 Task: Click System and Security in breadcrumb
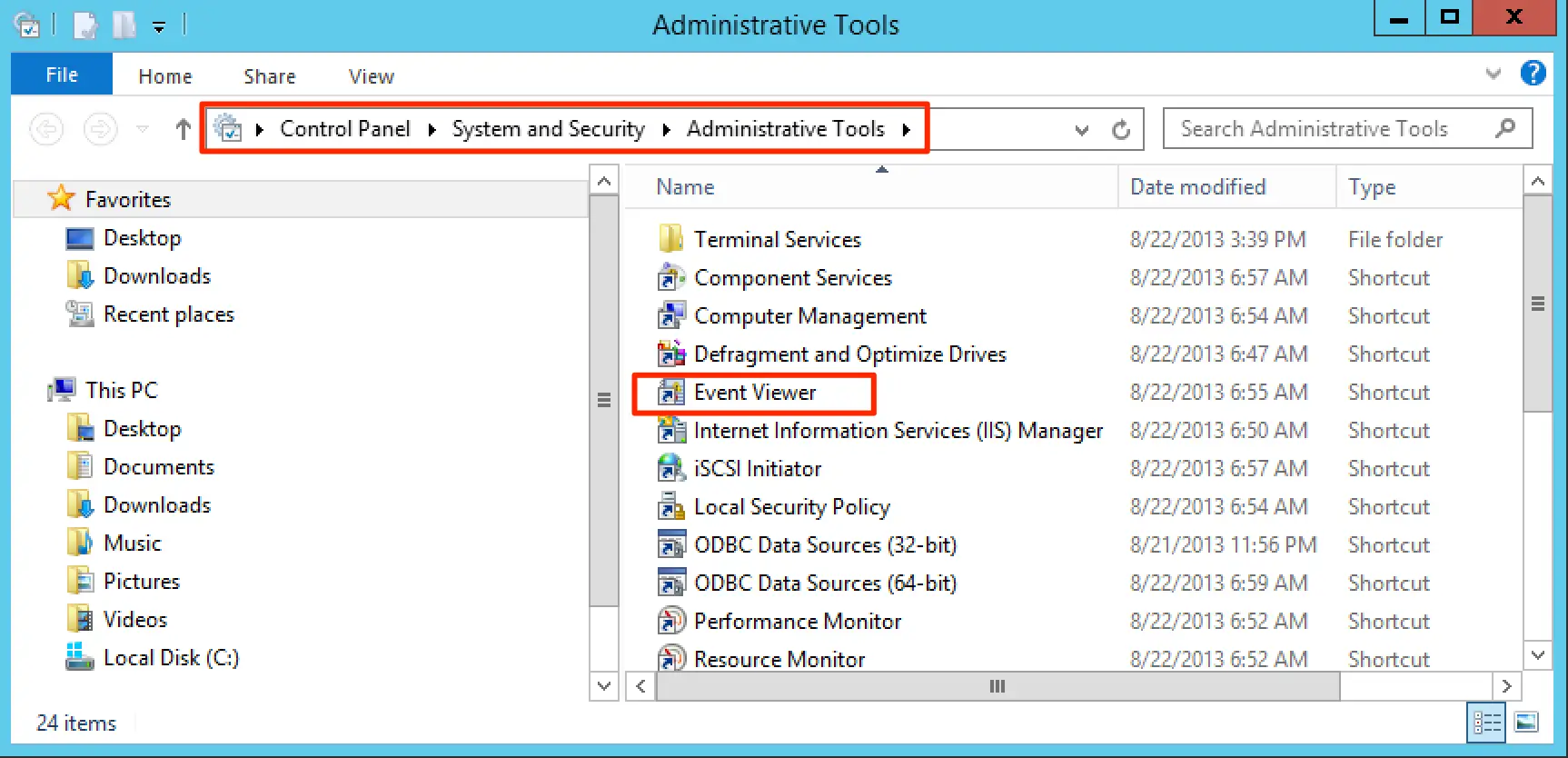pyautogui.click(x=549, y=129)
